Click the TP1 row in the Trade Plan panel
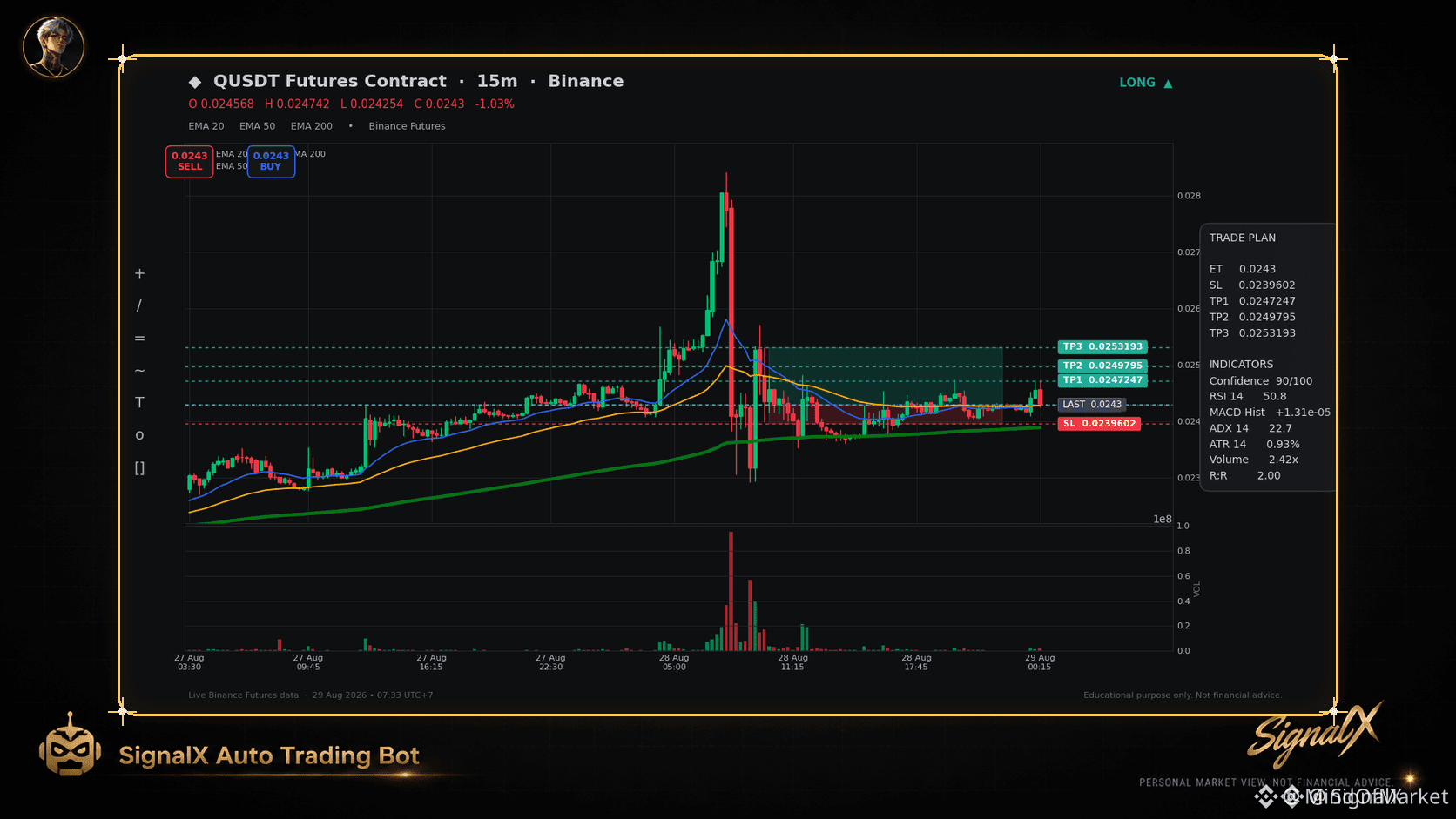The width and height of the screenshot is (1456, 819). click(x=1252, y=301)
